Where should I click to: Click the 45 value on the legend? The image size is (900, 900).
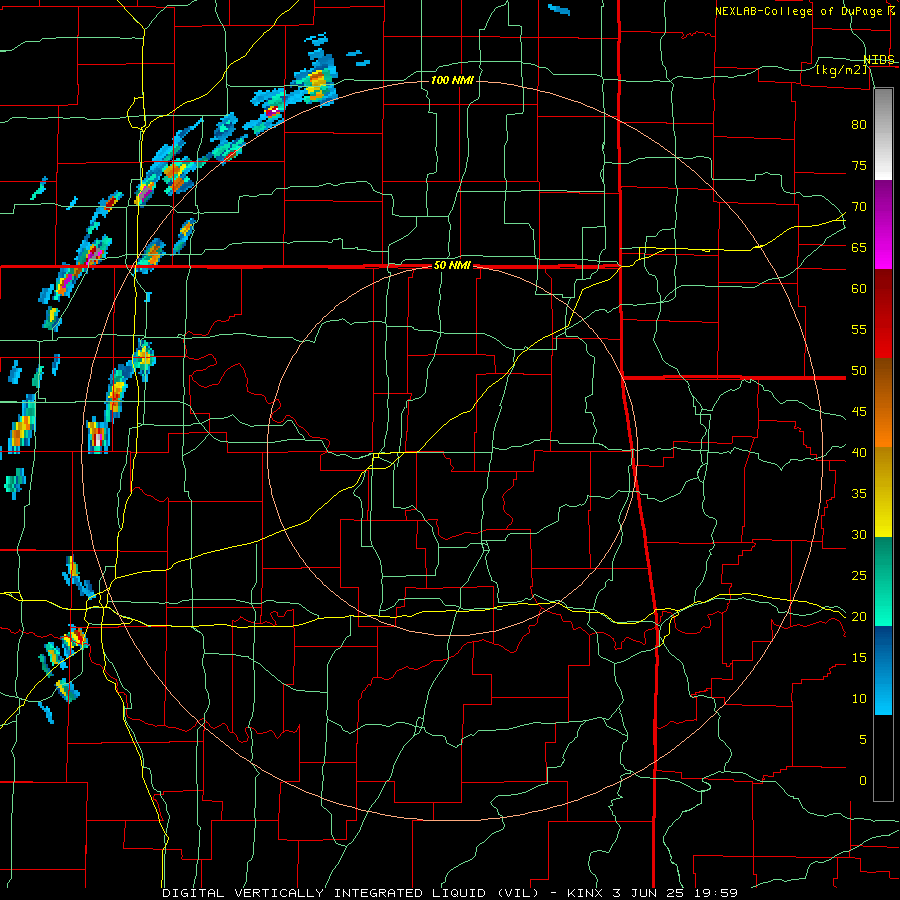pyautogui.click(x=859, y=412)
